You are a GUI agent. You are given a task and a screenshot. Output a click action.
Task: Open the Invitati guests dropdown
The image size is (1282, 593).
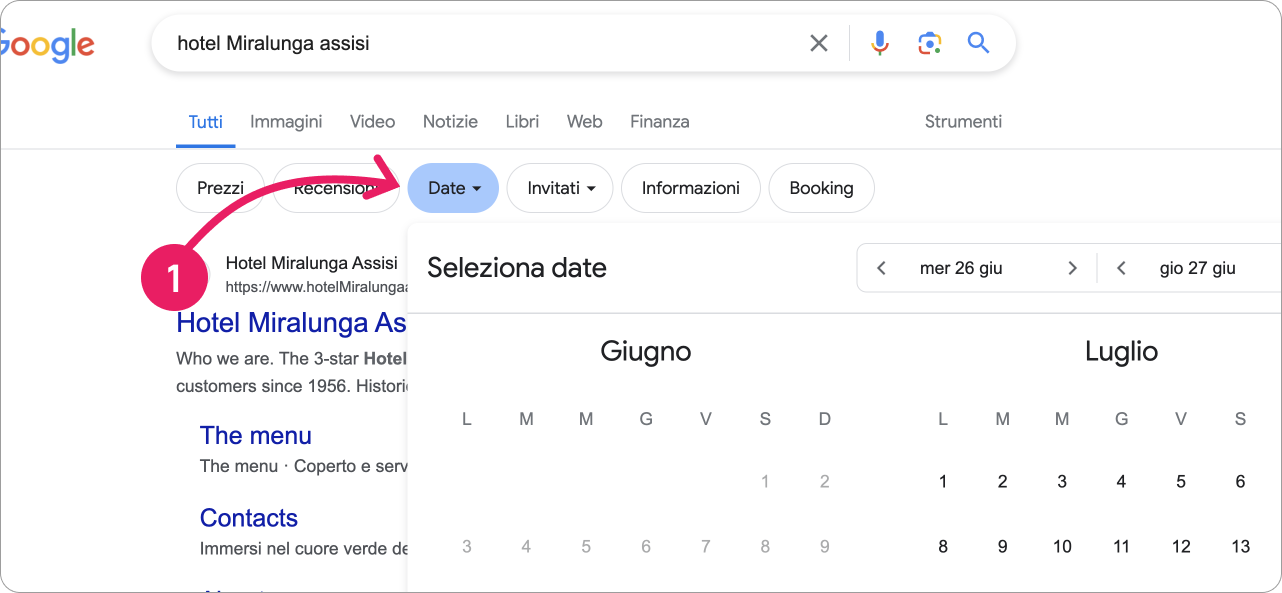[560, 188]
